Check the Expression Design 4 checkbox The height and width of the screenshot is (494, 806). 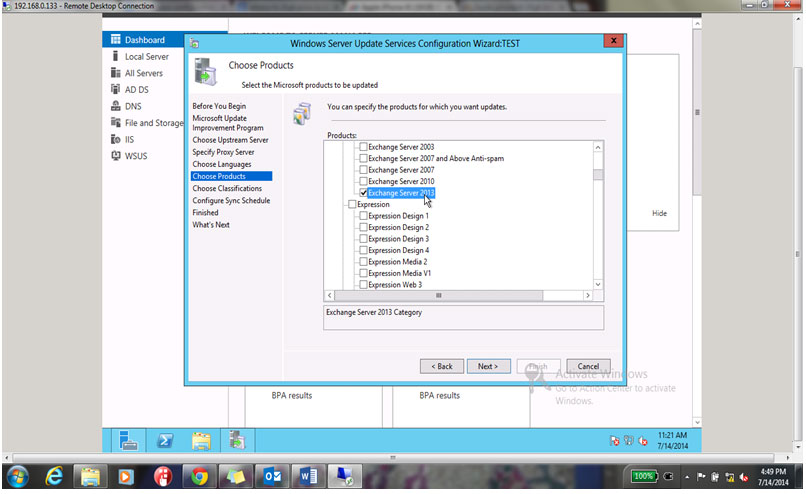coord(363,250)
